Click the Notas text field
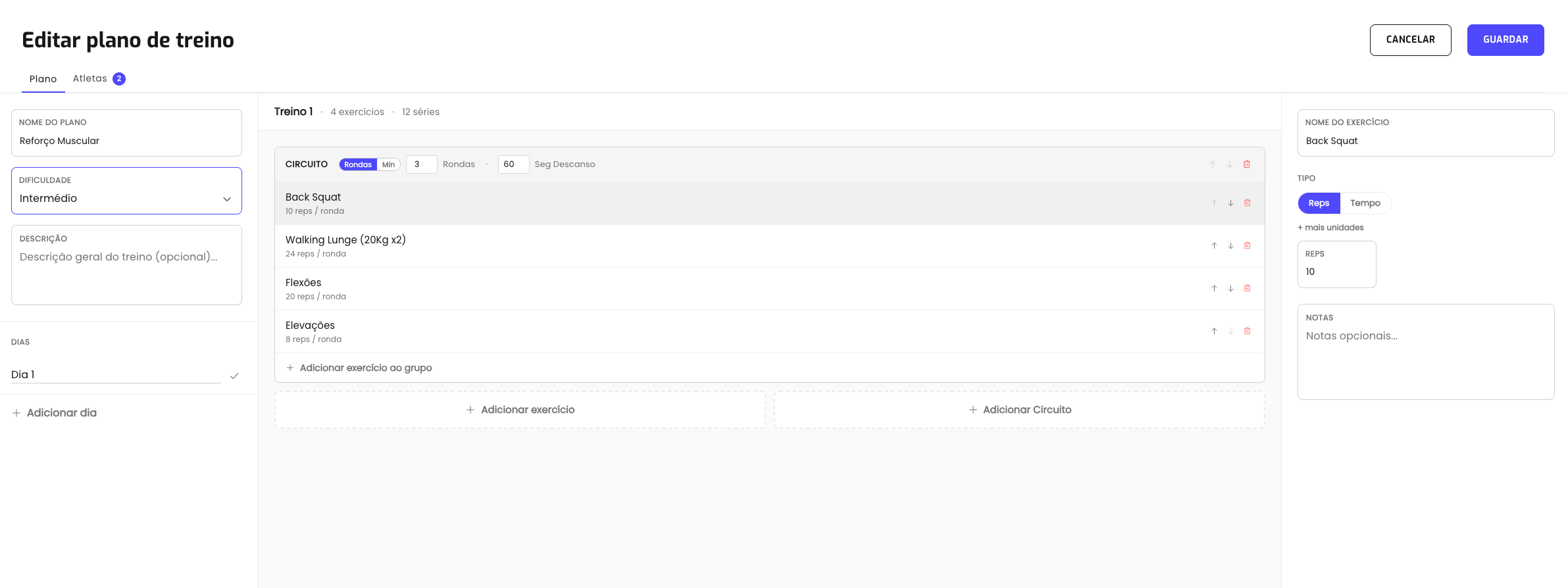The width and height of the screenshot is (1568, 588). coord(1426,352)
